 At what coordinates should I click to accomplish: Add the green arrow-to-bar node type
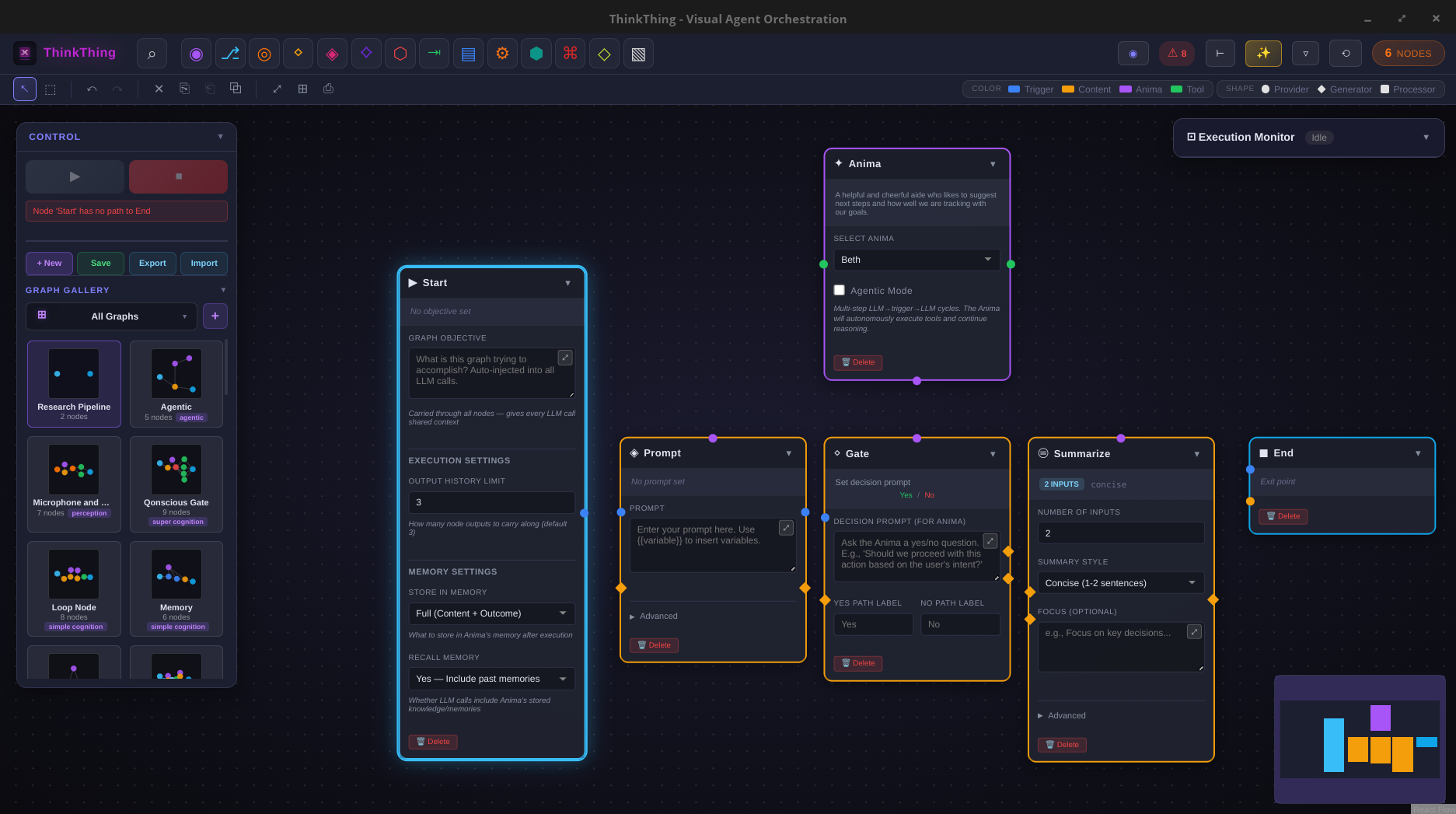tap(435, 54)
